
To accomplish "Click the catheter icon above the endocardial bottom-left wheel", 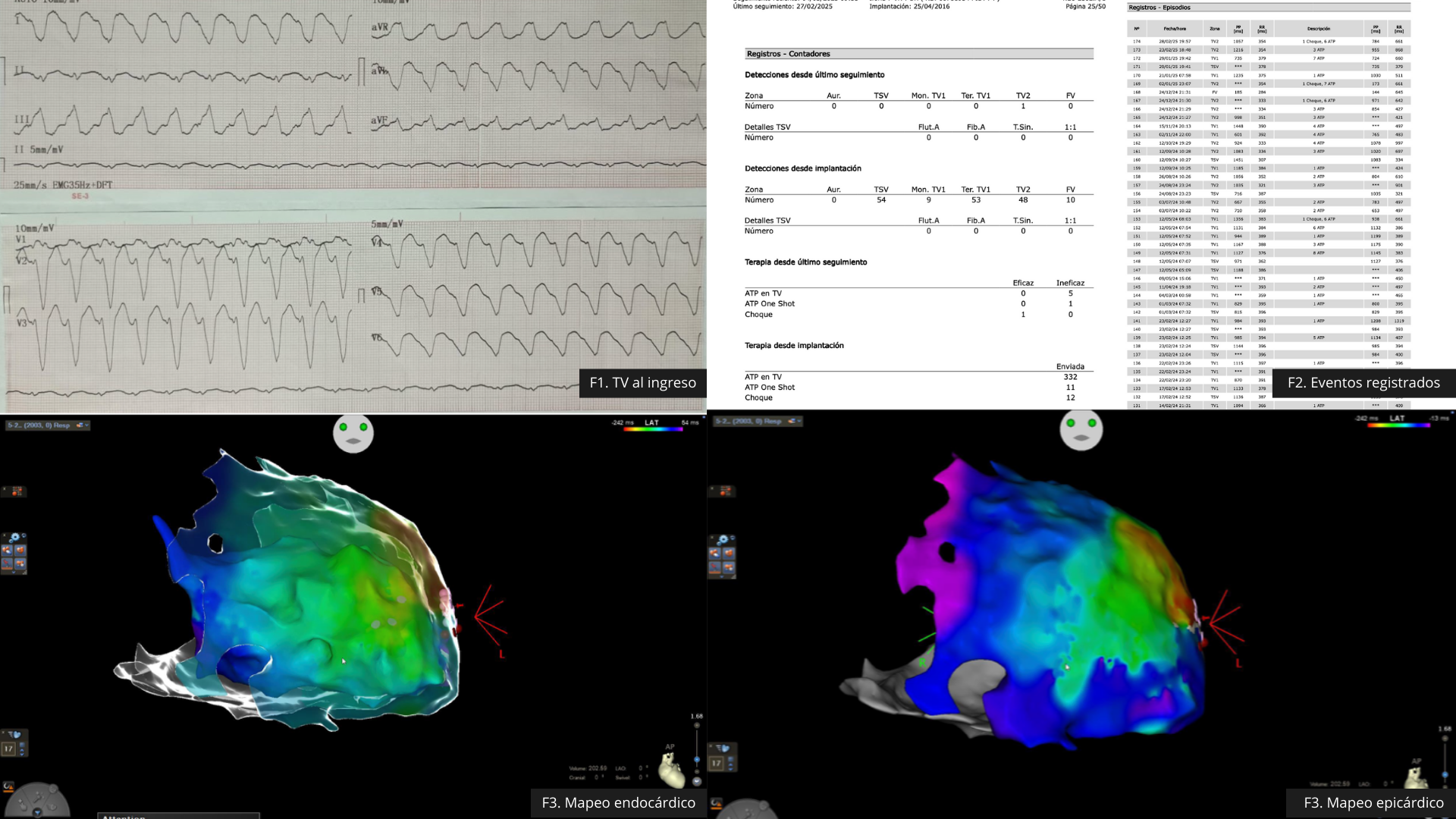I will point(9,786).
